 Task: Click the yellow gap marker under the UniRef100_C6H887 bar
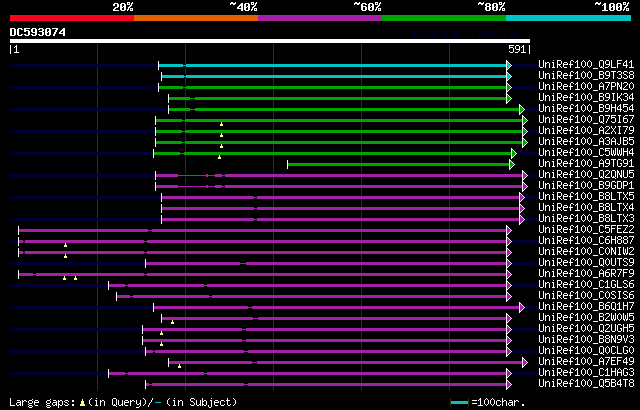pos(65,245)
